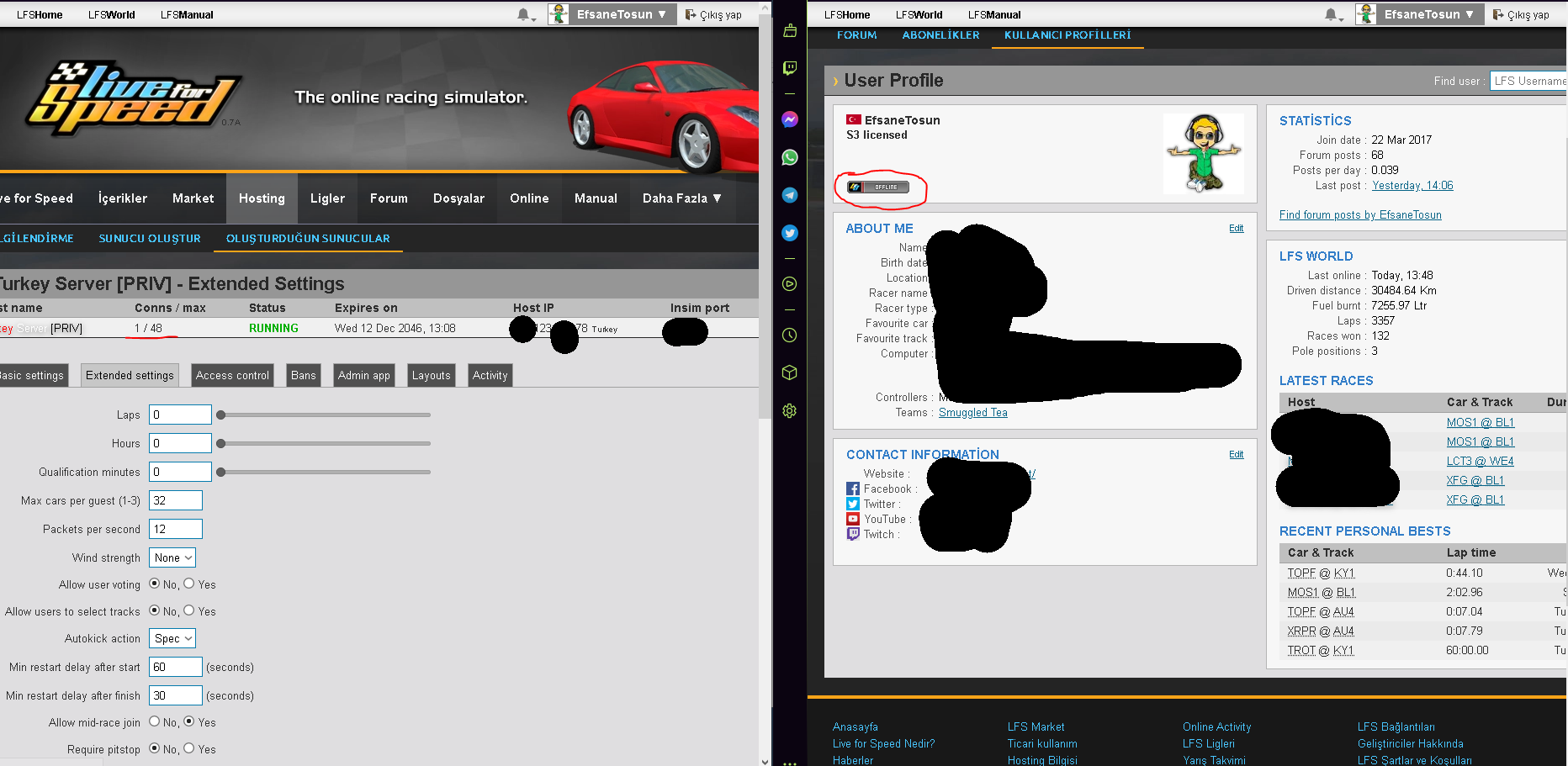Focus the Find user LFS Username field
This screenshot has width=1568, height=766.
click(x=1528, y=81)
